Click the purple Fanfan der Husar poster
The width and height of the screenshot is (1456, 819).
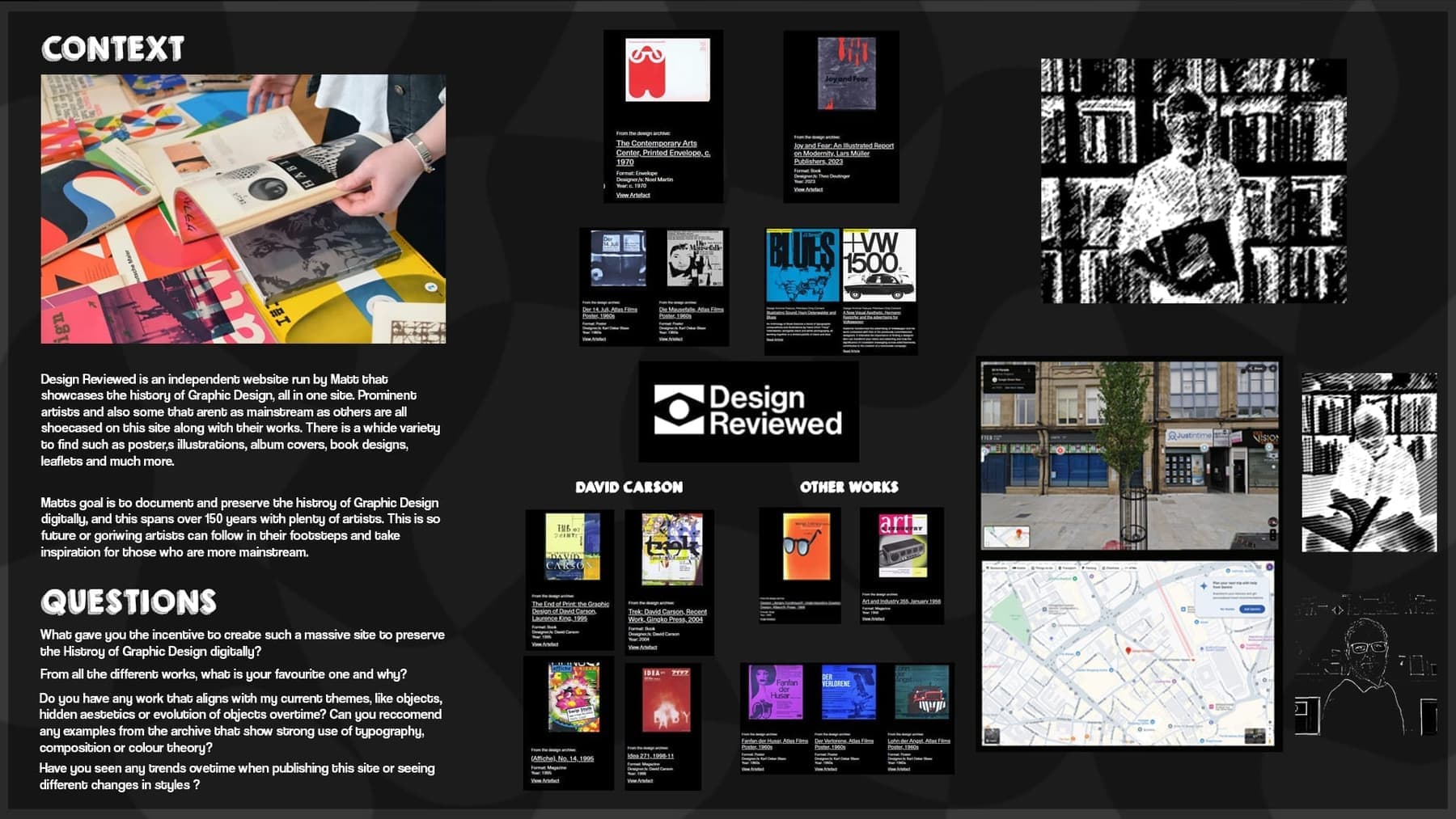tap(776, 693)
